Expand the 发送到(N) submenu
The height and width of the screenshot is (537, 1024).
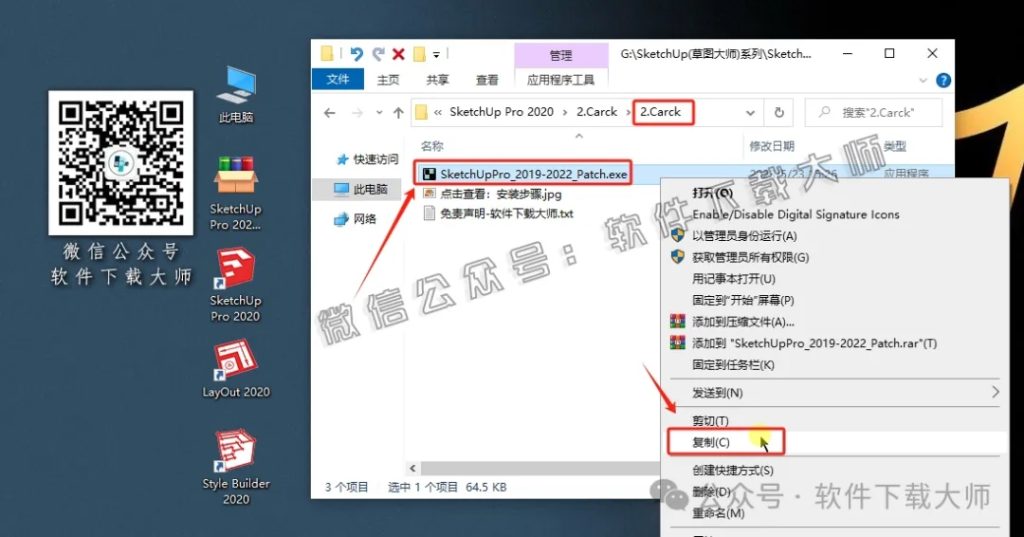(x=836, y=393)
